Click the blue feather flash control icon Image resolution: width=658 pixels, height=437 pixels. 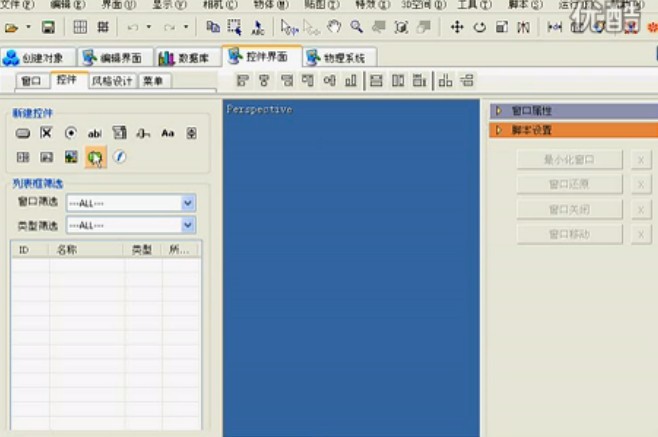(x=119, y=157)
